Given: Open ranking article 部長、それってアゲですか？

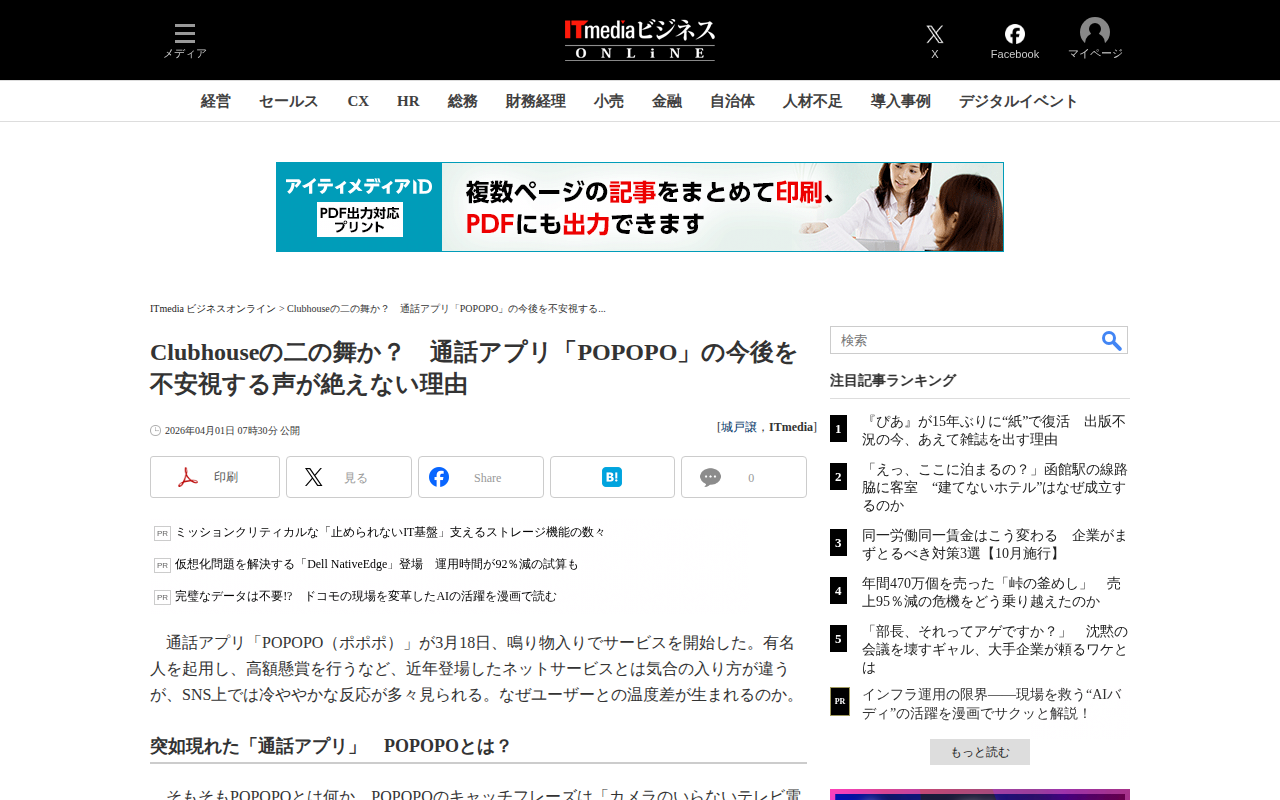Looking at the screenshot, I should (x=994, y=649).
